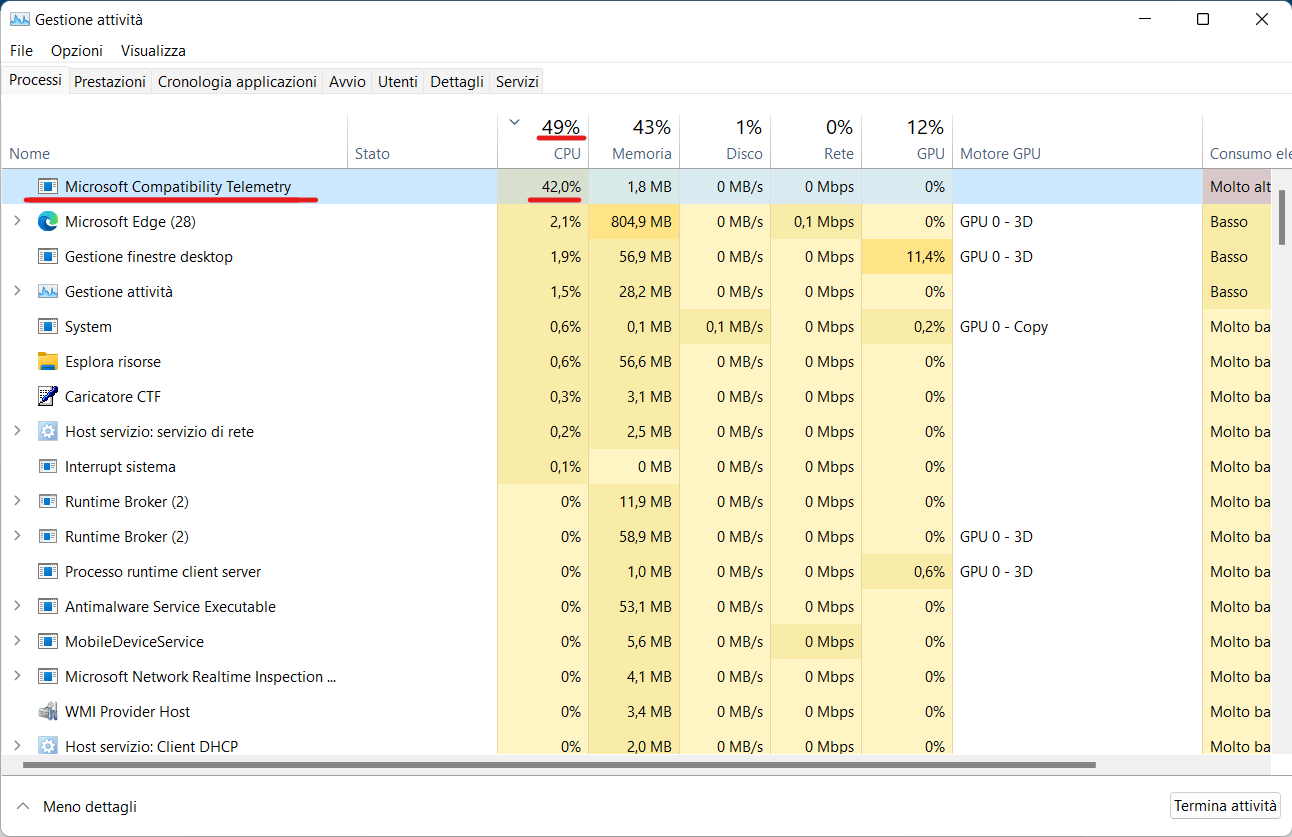Click the GPU 0 - Copy engine cell
1292x837 pixels.
(1077, 326)
